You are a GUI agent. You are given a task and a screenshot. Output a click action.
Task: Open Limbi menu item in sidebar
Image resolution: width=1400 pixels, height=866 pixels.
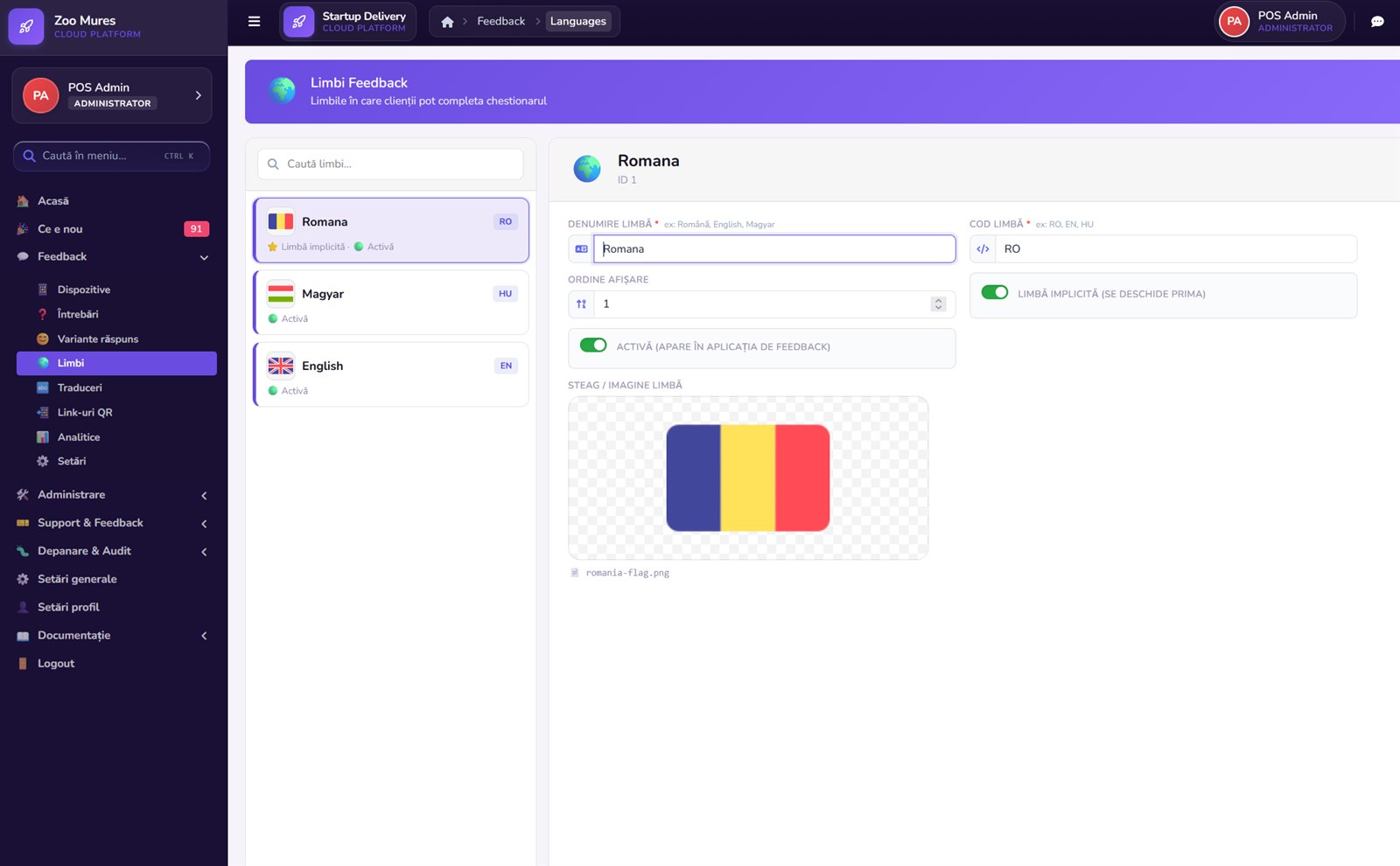[x=116, y=363]
